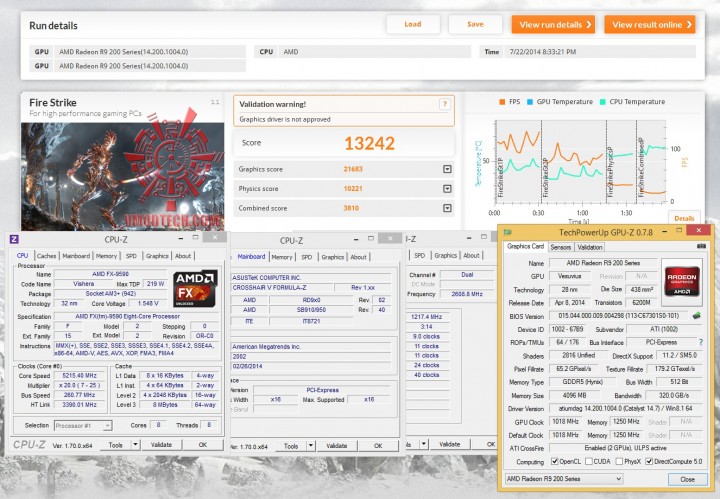Click the Load button in Run details
The width and height of the screenshot is (720, 499).
[x=413, y=24]
